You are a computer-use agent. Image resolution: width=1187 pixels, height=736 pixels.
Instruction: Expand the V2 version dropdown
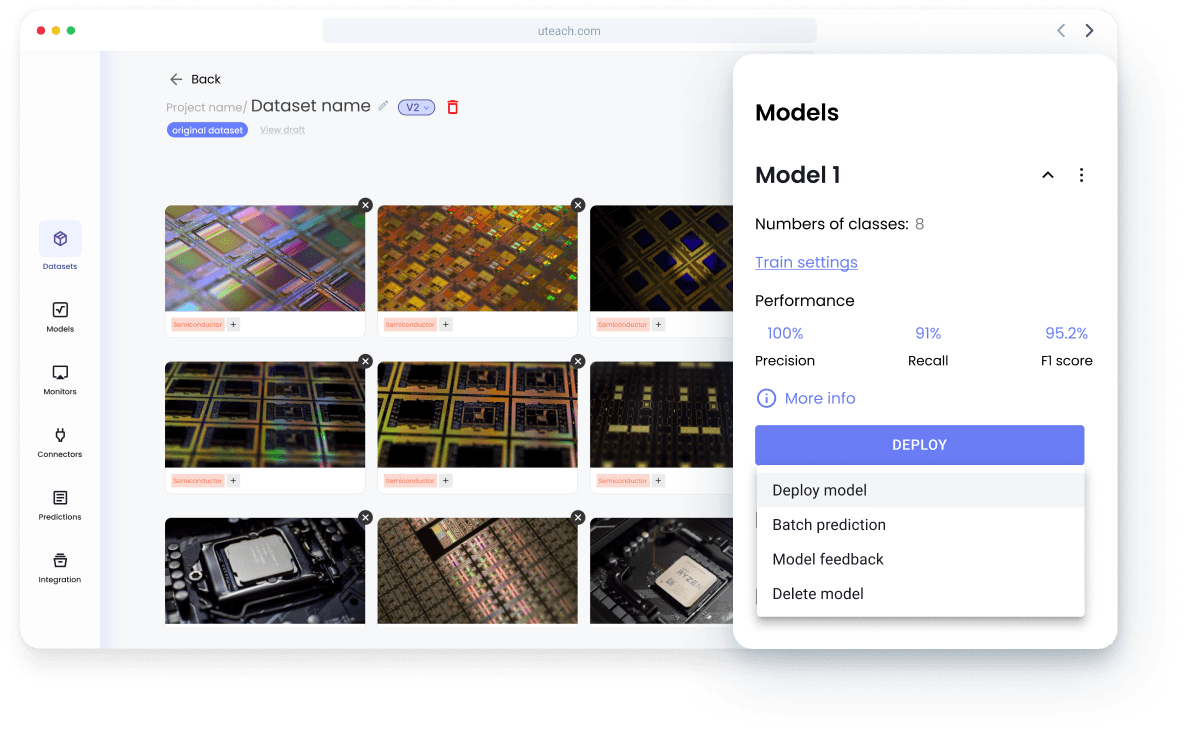pyautogui.click(x=416, y=107)
